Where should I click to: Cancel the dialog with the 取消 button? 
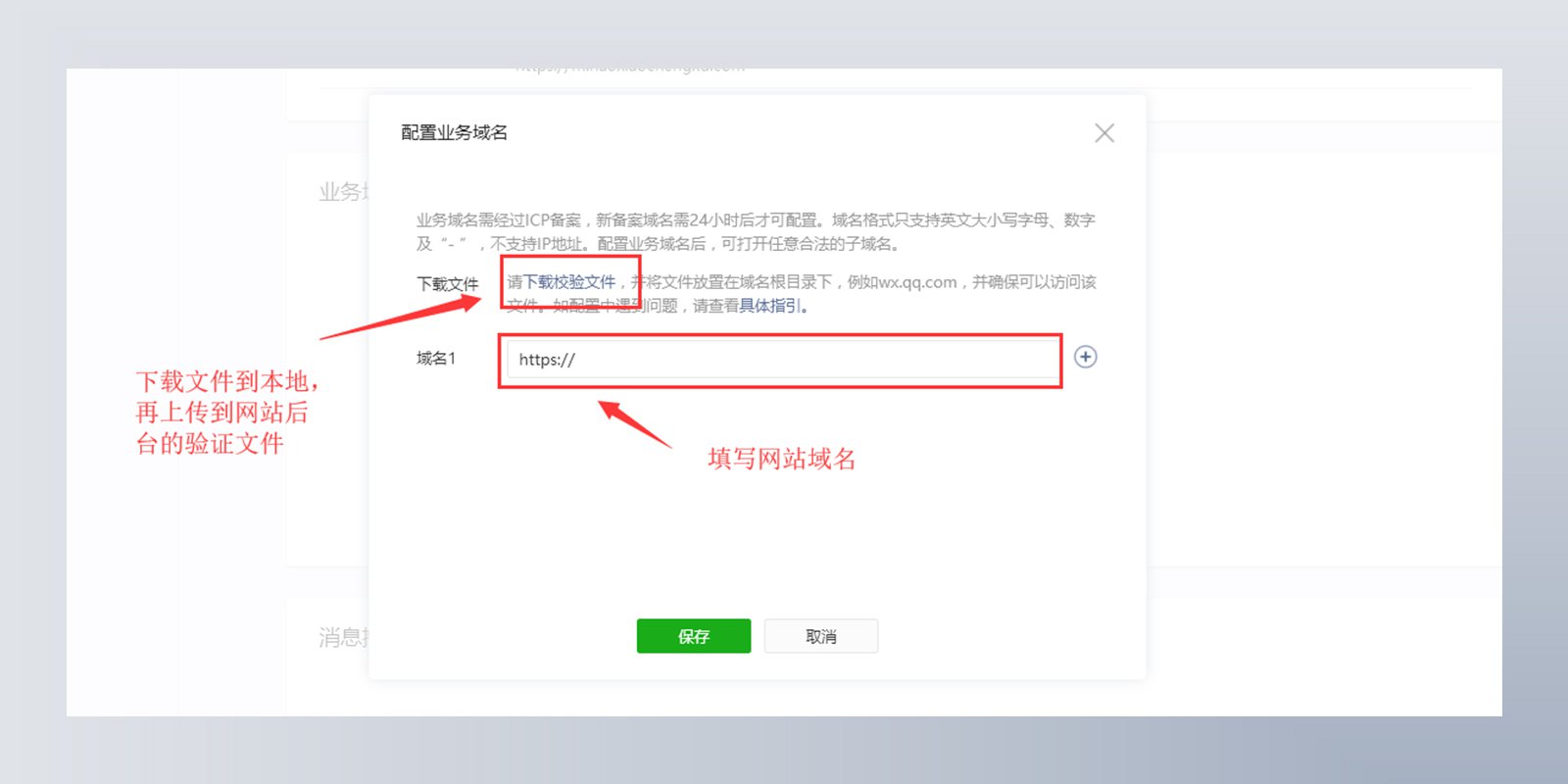click(821, 636)
